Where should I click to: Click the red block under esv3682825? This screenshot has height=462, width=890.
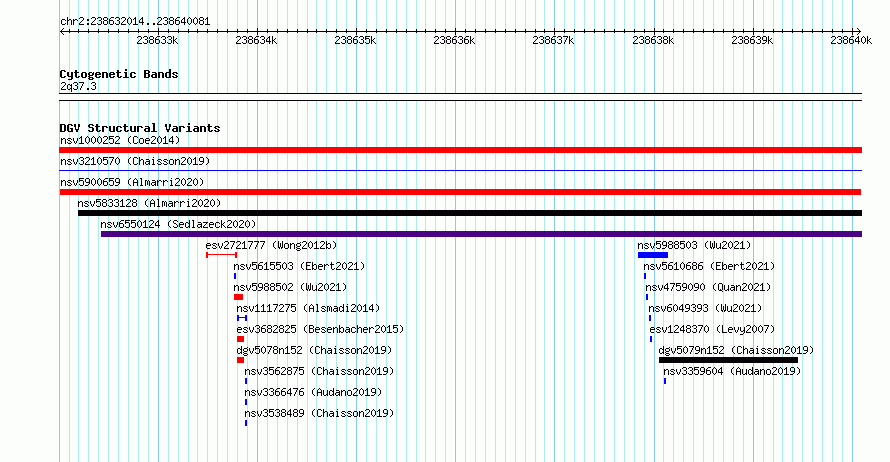pos(241,339)
